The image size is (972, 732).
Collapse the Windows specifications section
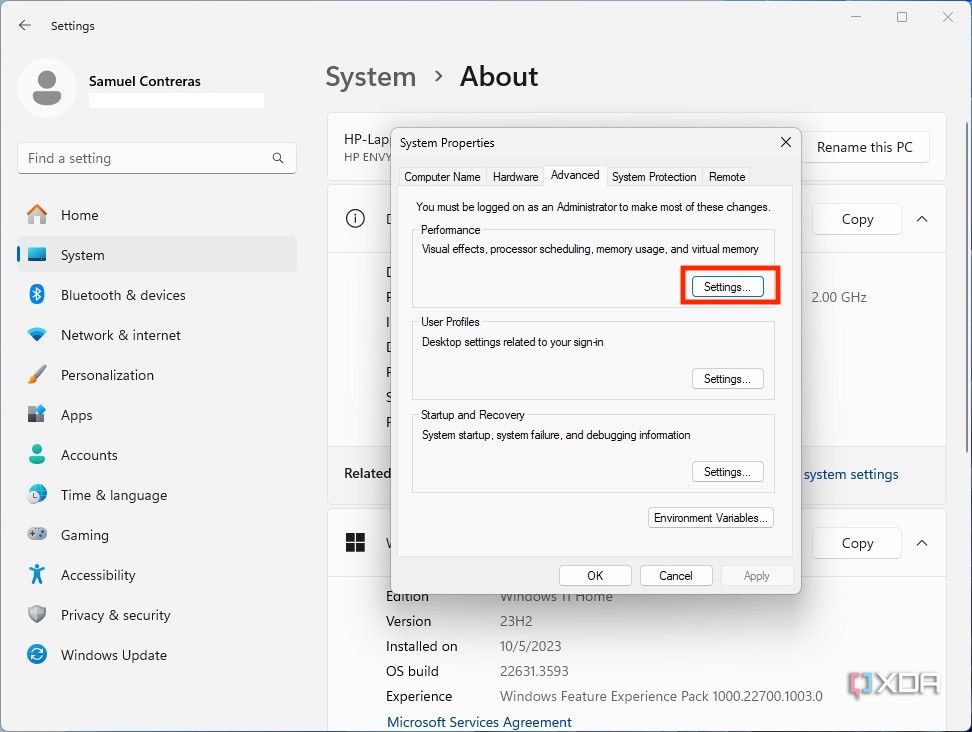(922, 543)
